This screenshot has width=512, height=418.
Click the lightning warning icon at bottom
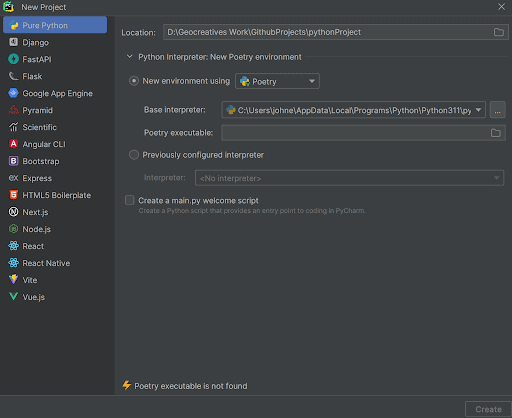click(127, 385)
